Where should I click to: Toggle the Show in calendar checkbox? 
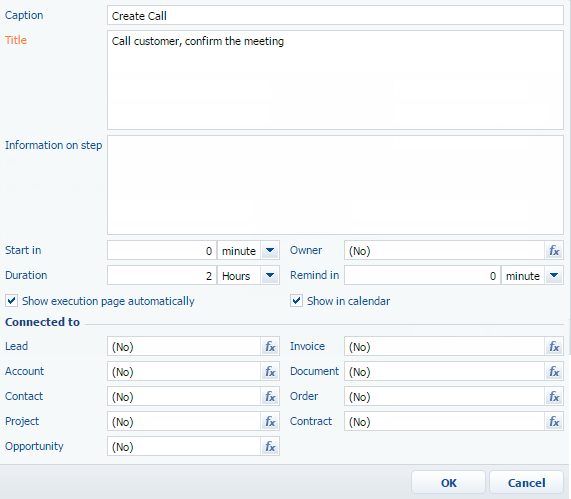pos(296,301)
